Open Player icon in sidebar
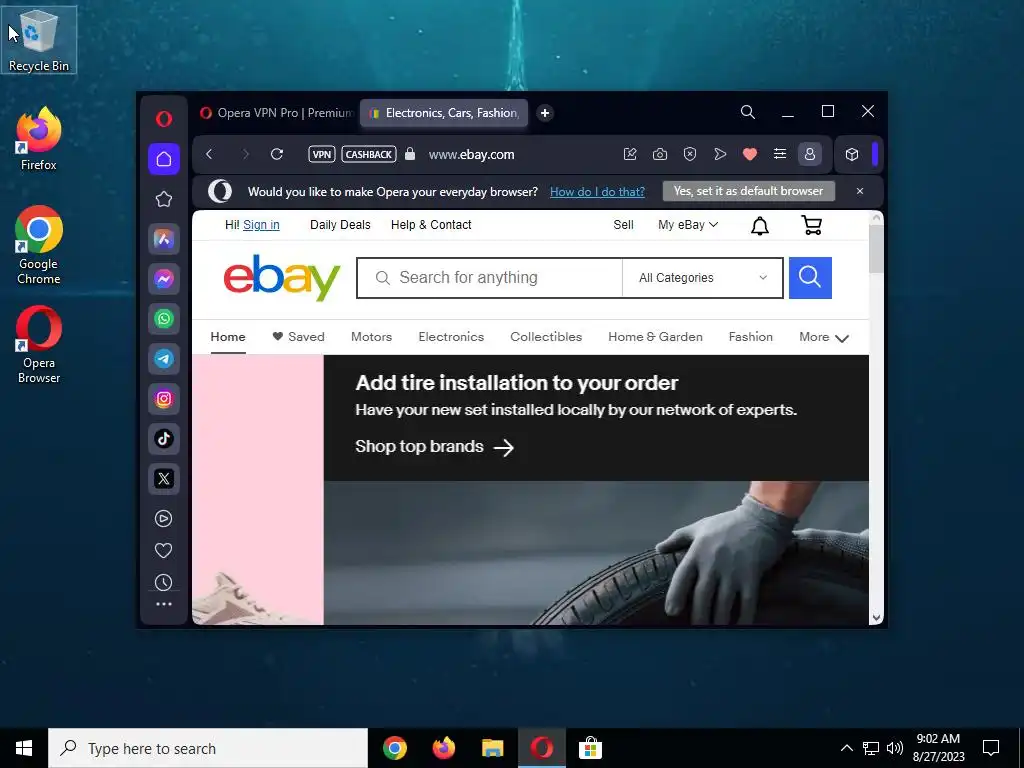The height and width of the screenshot is (768, 1024). (x=163, y=519)
